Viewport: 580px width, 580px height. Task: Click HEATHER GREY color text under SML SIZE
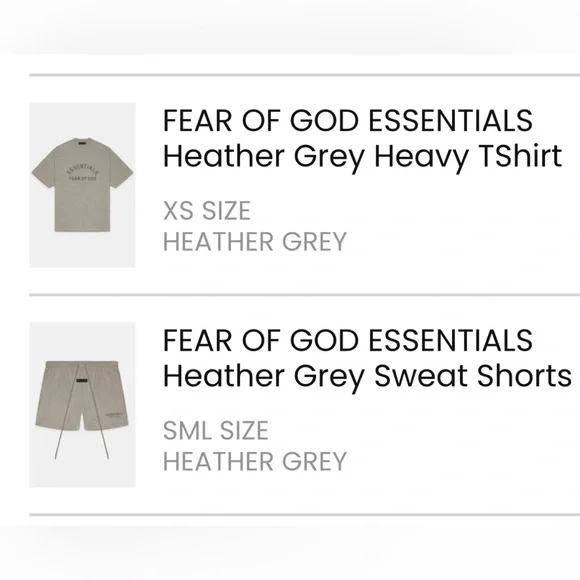[255, 462]
